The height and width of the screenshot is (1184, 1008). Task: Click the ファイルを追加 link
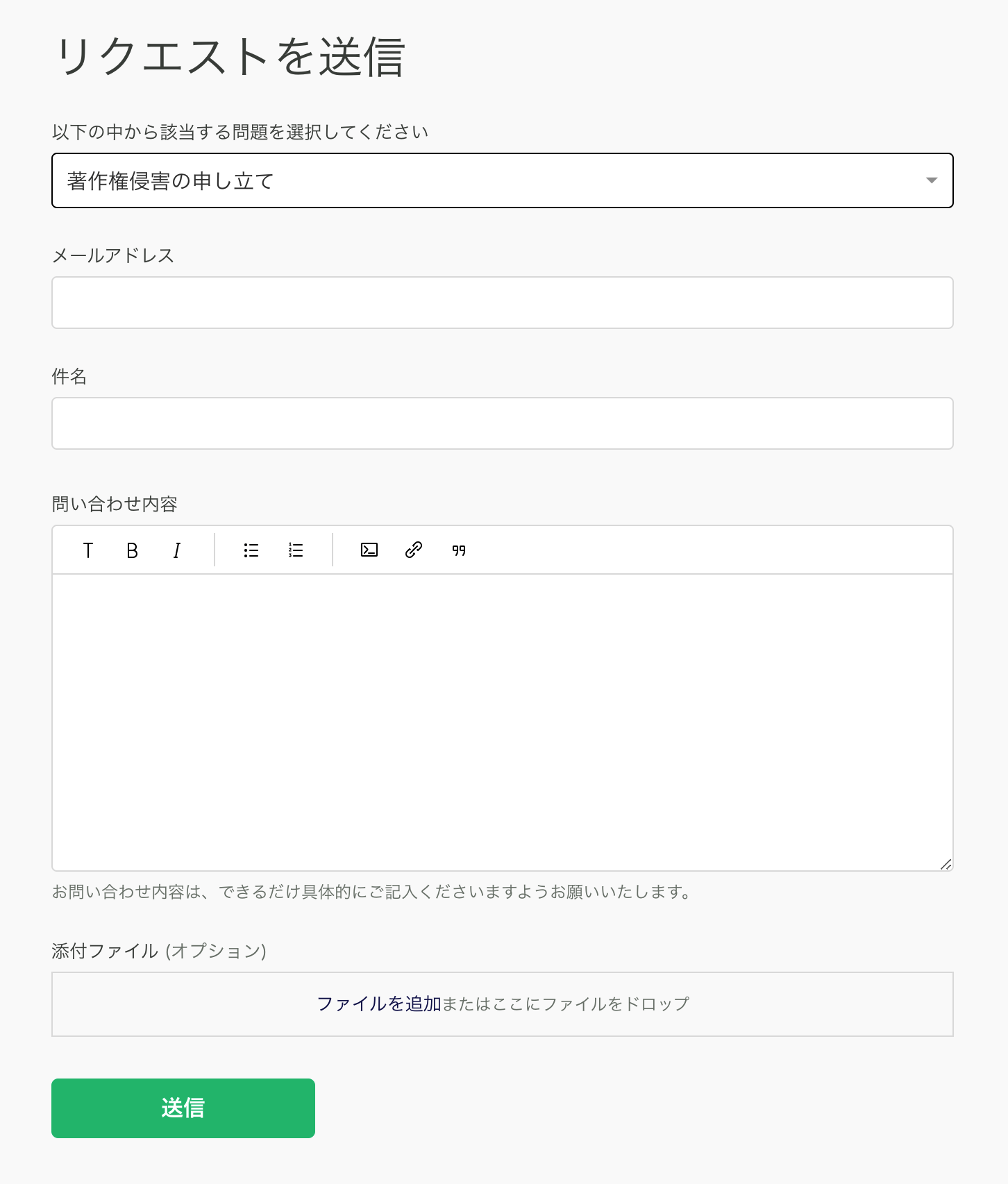click(x=379, y=1004)
